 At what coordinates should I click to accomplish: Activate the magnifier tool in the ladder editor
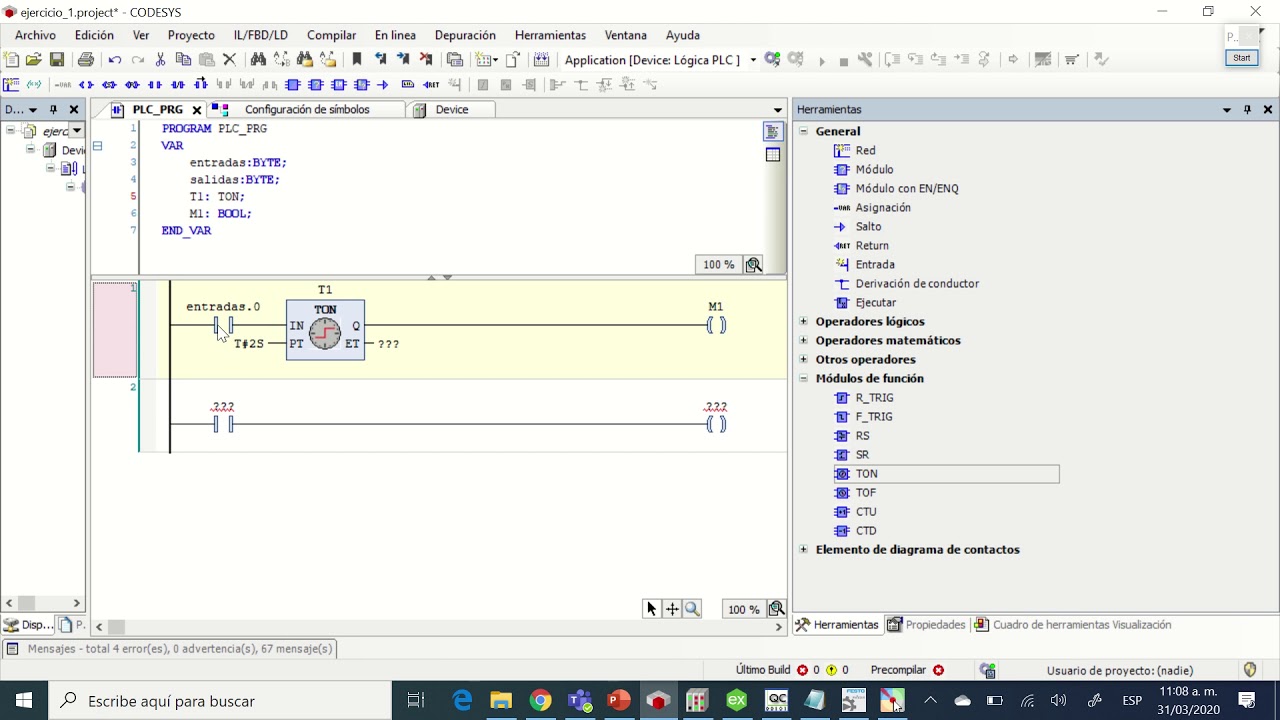point(692,609)
